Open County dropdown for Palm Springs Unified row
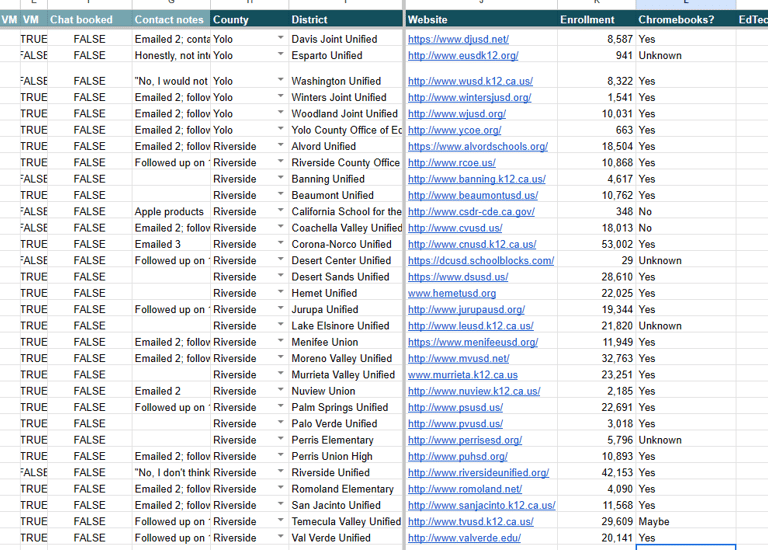Image resolution: width=768 pixels, height=550 pixels. click(281, 406)
